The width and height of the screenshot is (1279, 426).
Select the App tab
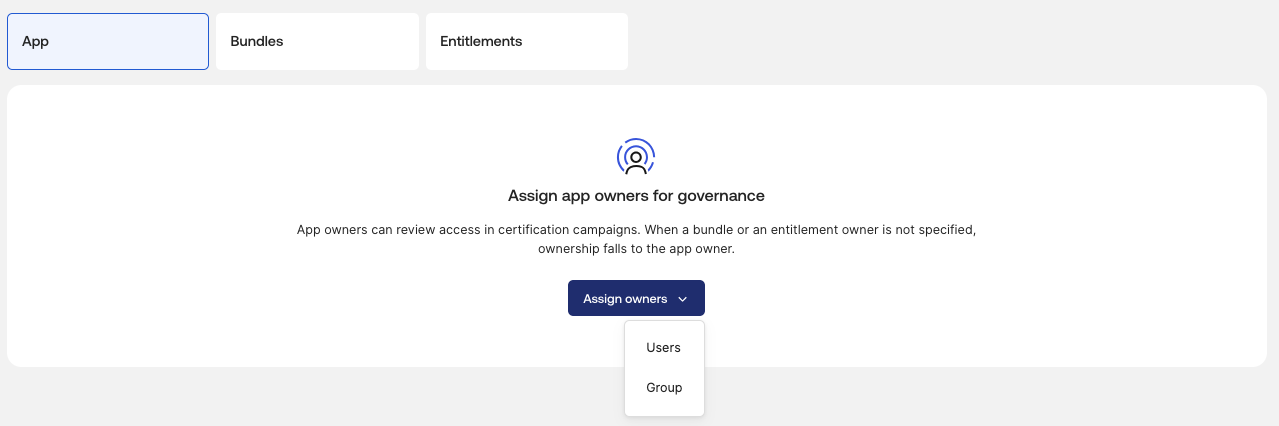(108, 42)
